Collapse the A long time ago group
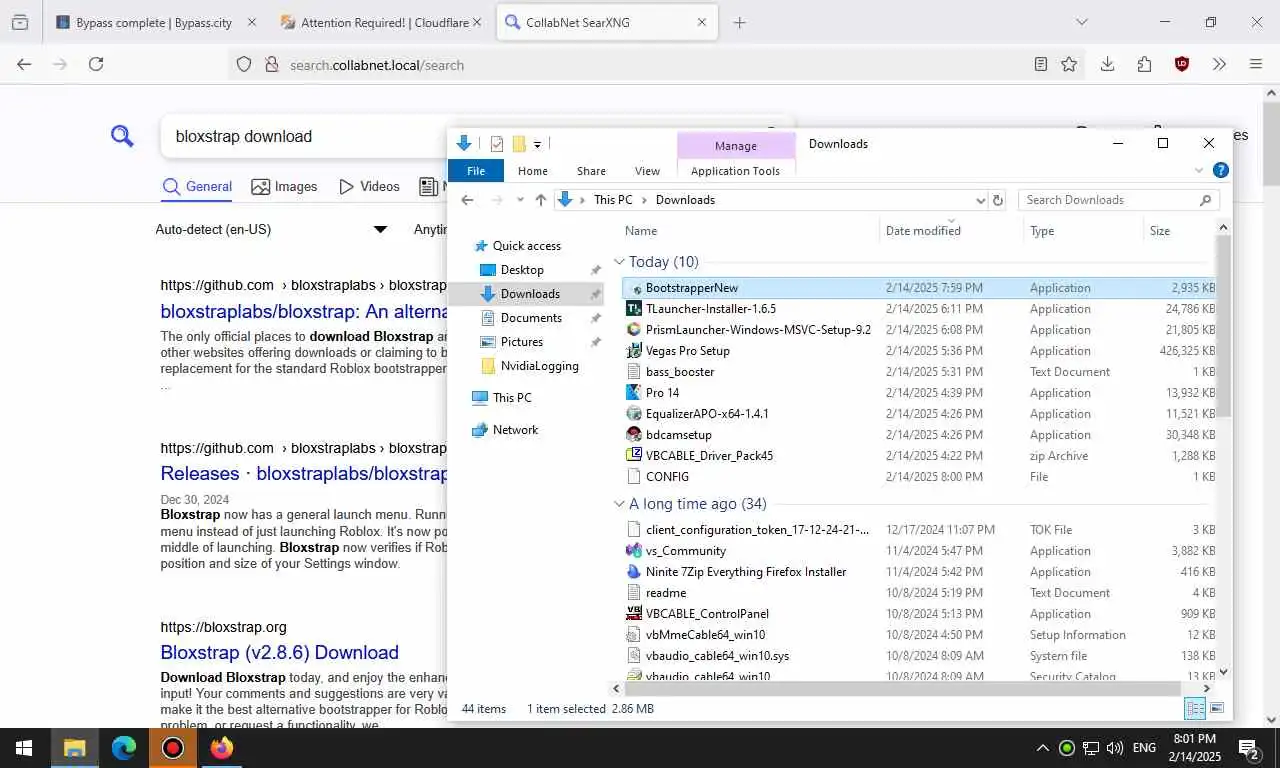Viewport: 1280px width, 768px height. (x=619, y=504)
